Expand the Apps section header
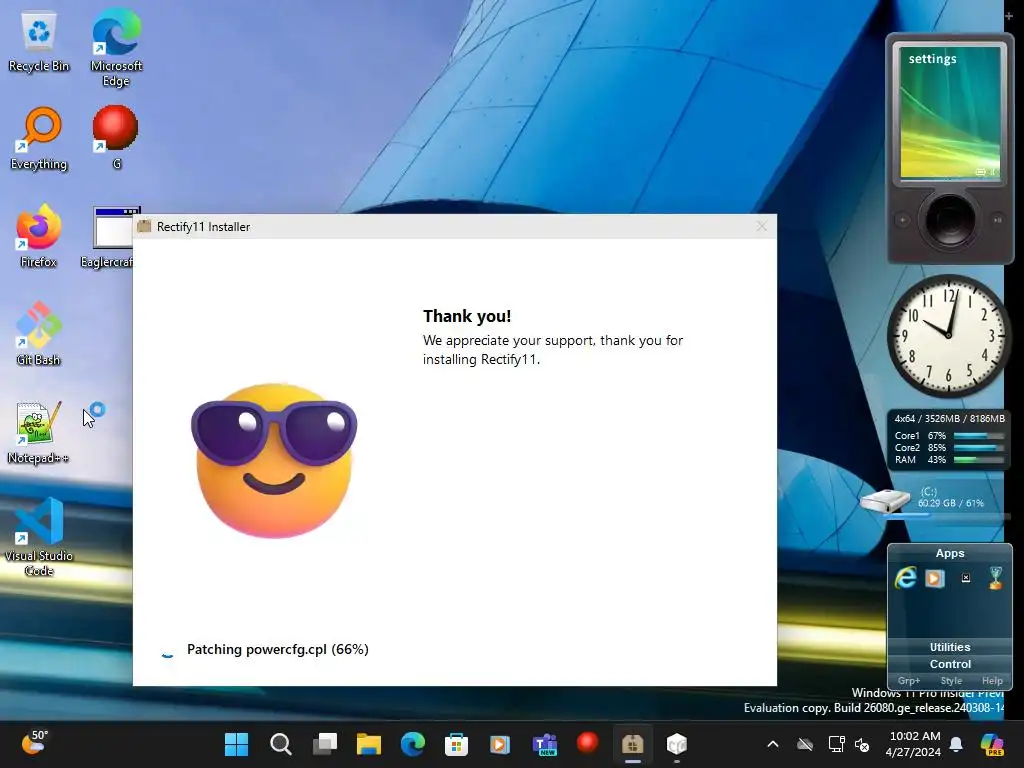Image resolution: width=1024 pixels, height=768 pixels. [x=950, y=553]
